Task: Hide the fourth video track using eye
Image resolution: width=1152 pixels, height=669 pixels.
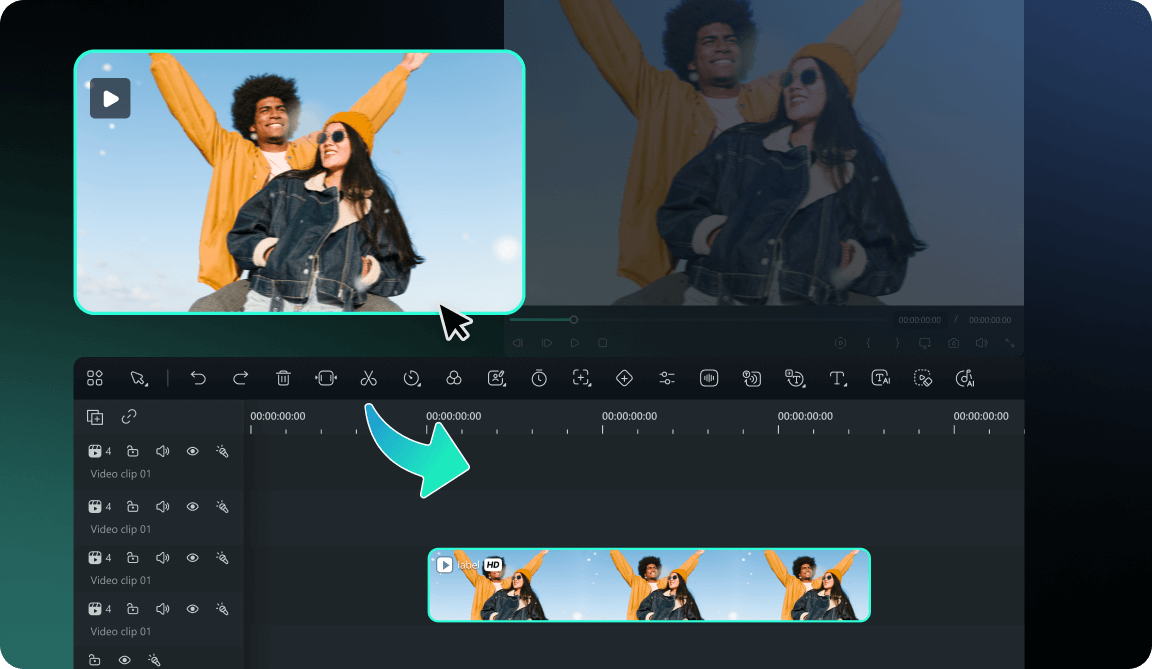Action: 192,609
